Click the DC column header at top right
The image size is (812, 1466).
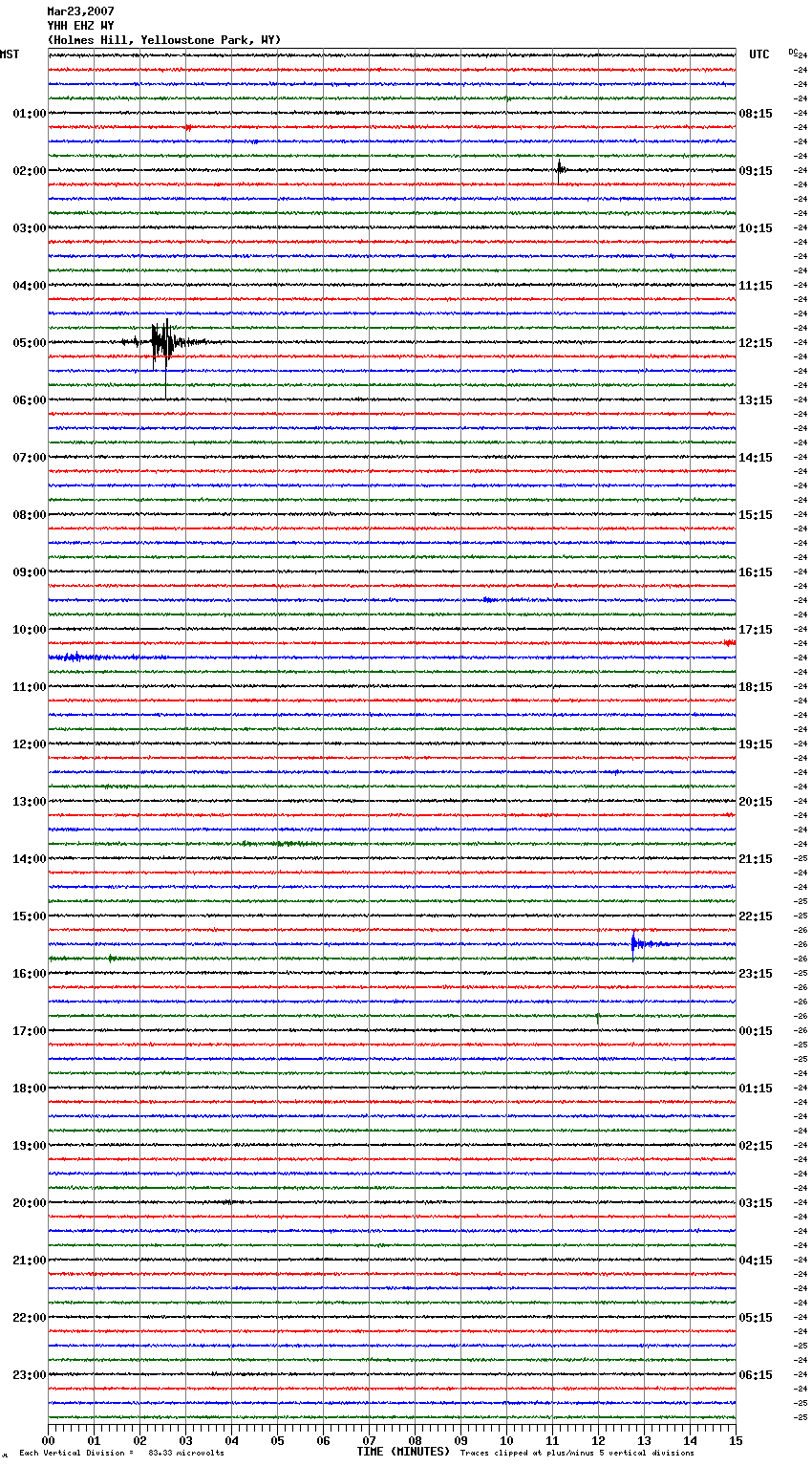coord(793,52)
